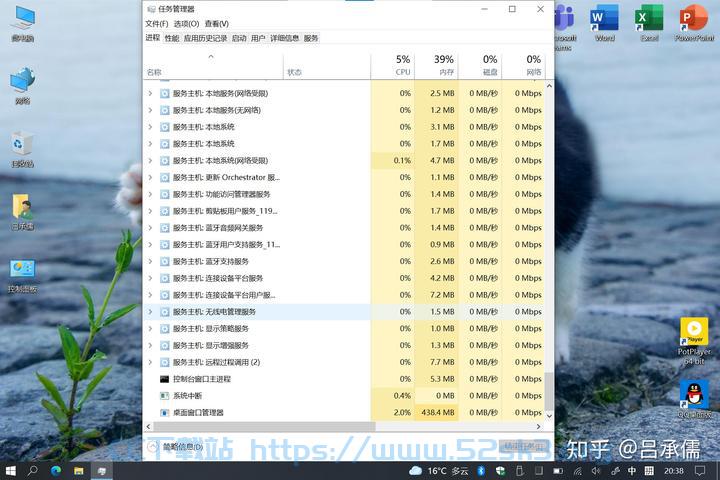Select the Word desktop shortcut
The width and height of the screenshot is (720, 480).
(604, 23)
